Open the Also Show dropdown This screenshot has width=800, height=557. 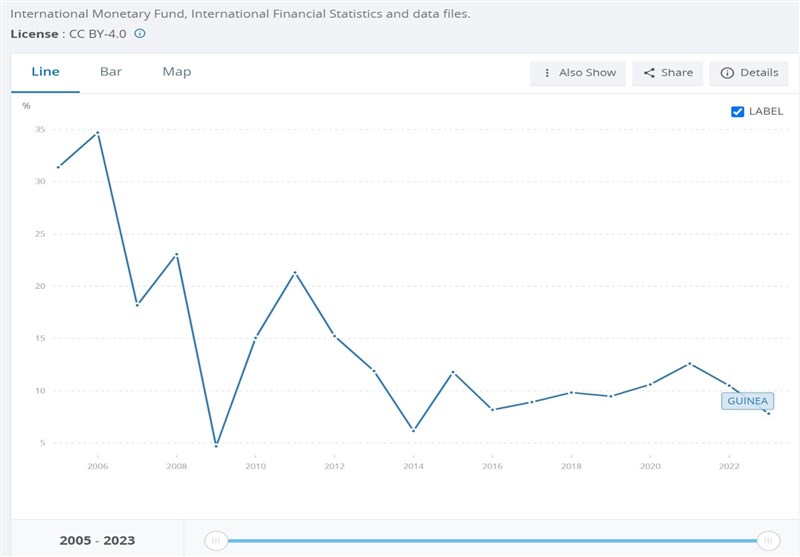[578, 73]
